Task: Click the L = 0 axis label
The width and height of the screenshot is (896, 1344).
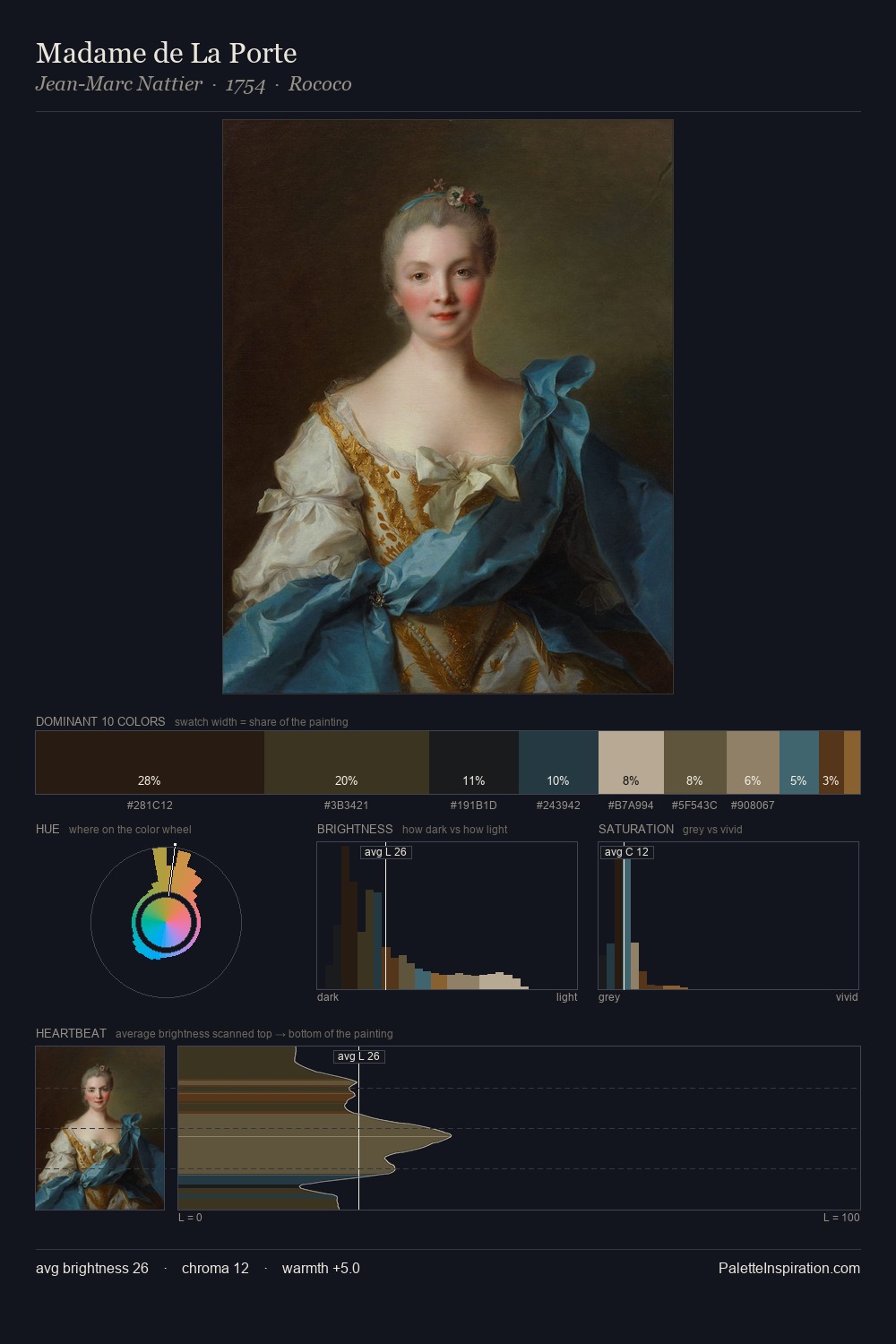Action: click(x=190, y=1218)
